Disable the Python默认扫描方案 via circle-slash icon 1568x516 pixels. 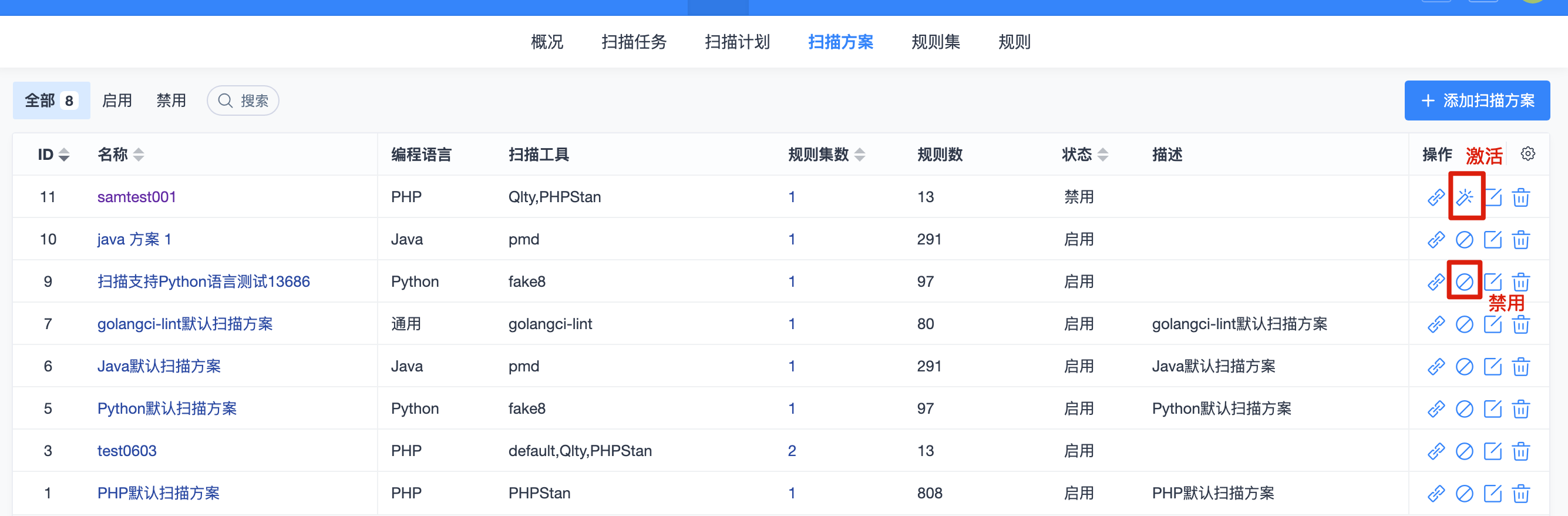pos(1464,408)
